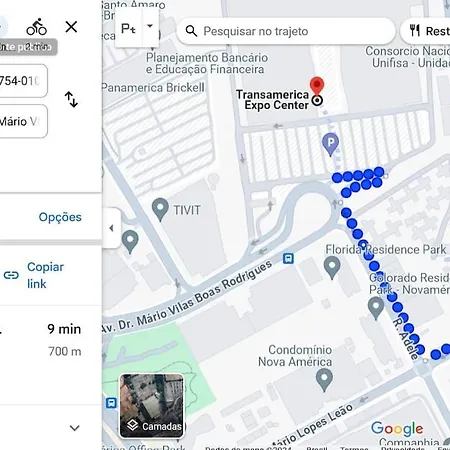Image resolution: width=450 pixels, height=450 pixels.
Task: Select the TIVIT place marker
Action: coord(160,209)
